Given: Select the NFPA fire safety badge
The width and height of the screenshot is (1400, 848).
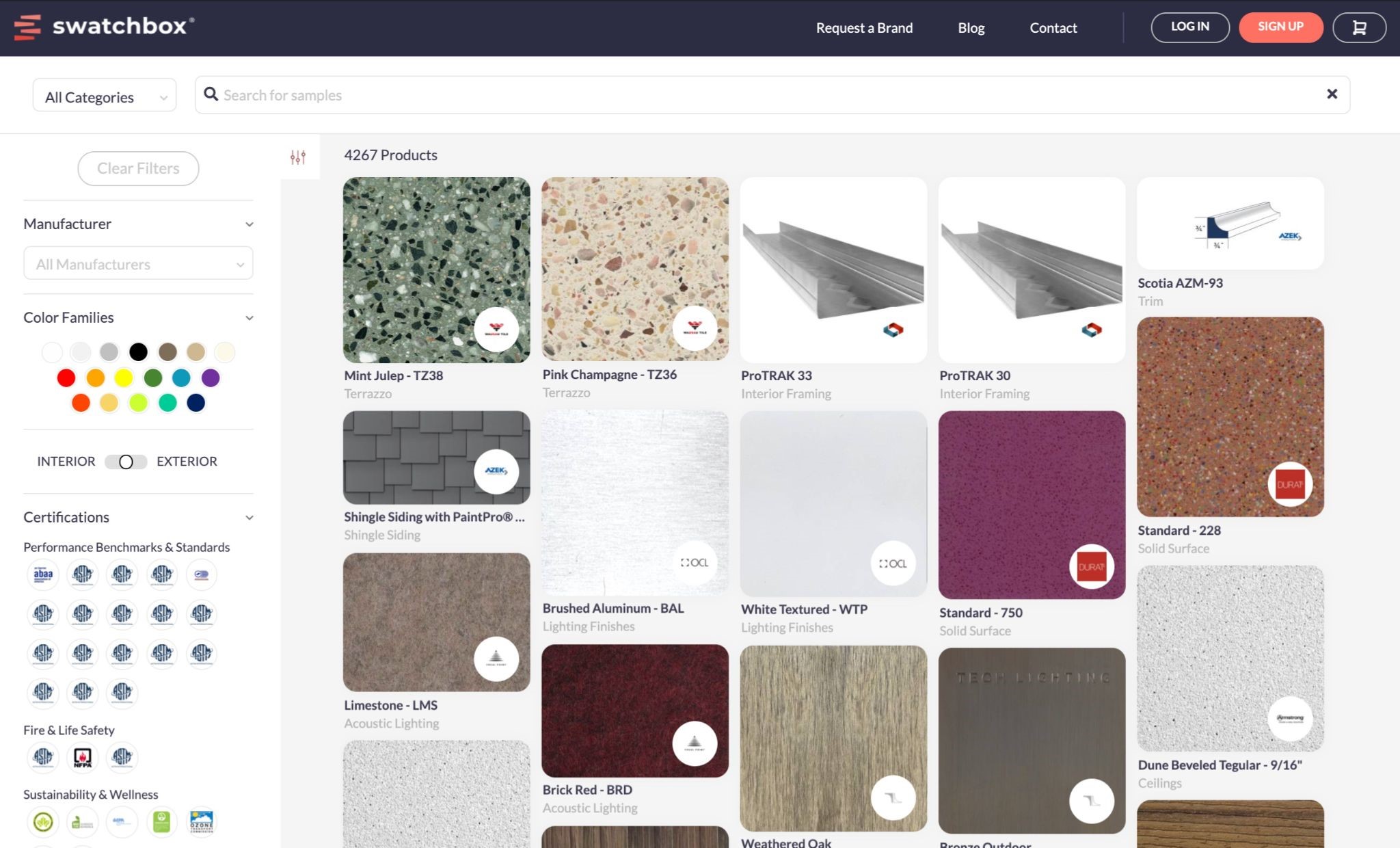Looking at the screenshot, I should pos(82,757).
